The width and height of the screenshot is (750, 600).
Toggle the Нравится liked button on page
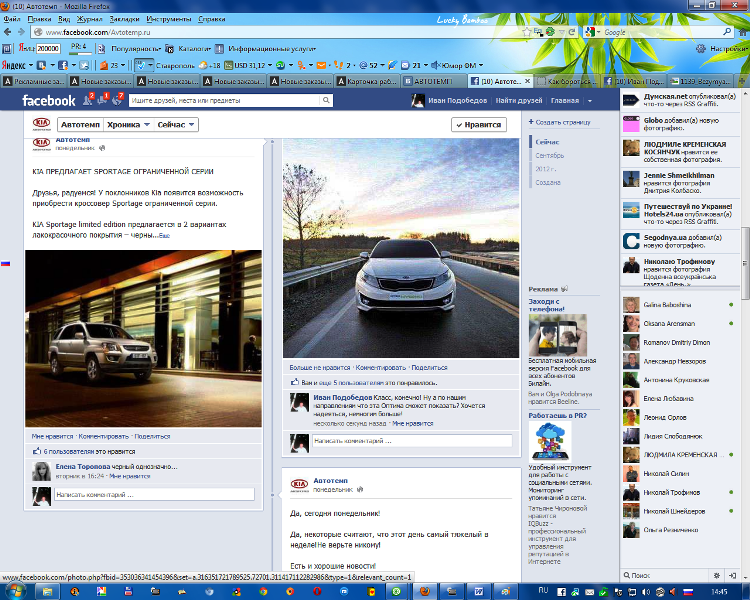[479, 124]
